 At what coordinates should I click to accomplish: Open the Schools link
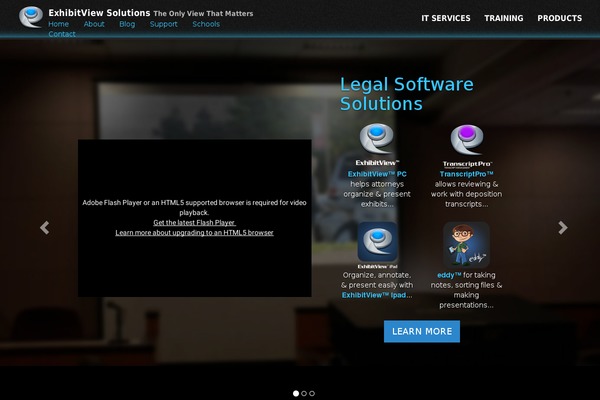pyautogui.click(x=206, y=24)
